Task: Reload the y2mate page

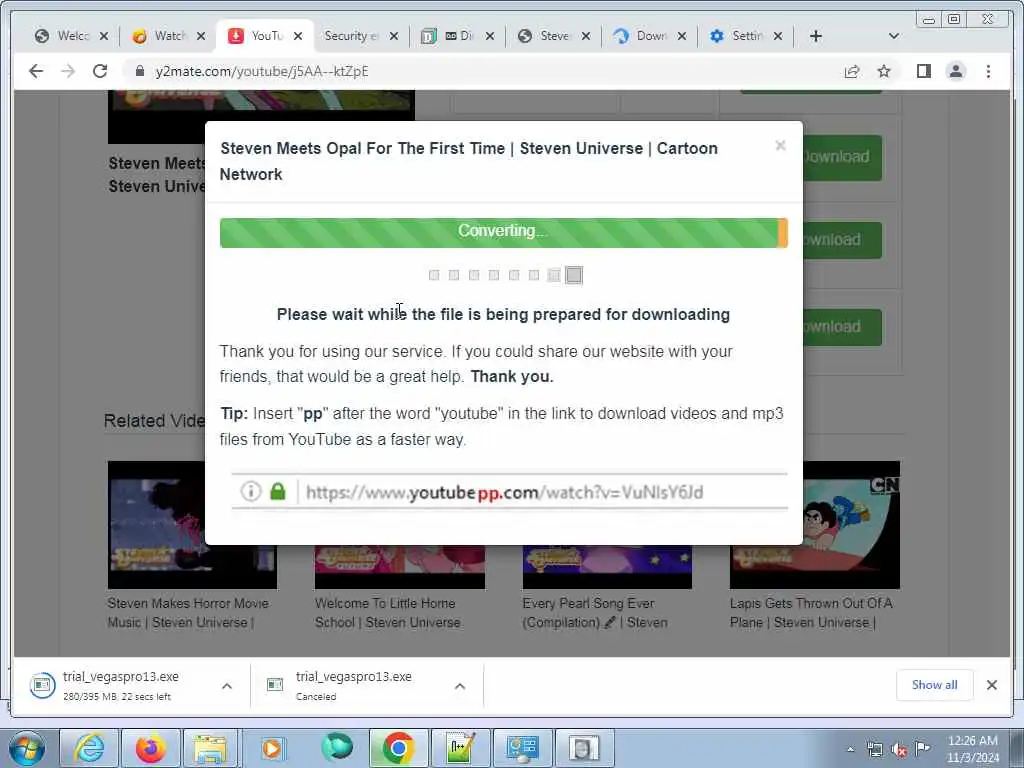Action: coord(100,71)
